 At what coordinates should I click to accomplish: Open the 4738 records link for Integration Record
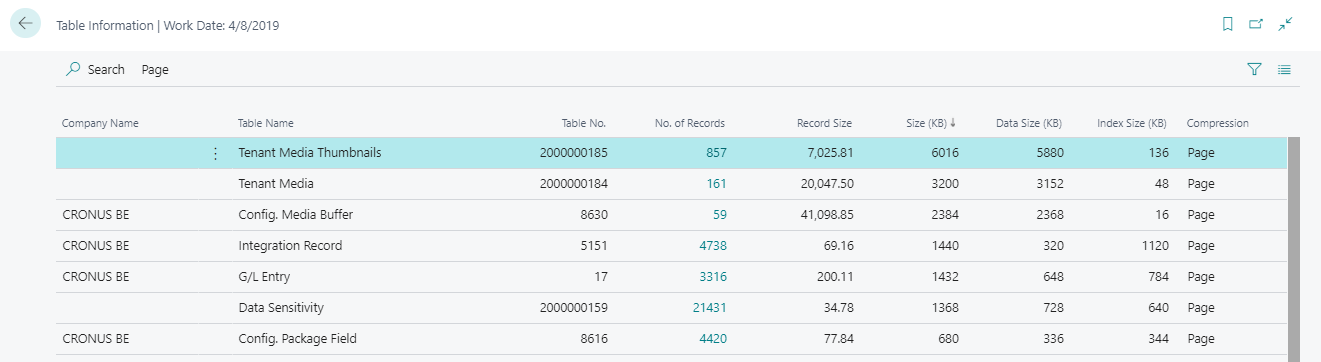[x=712, y=246]
